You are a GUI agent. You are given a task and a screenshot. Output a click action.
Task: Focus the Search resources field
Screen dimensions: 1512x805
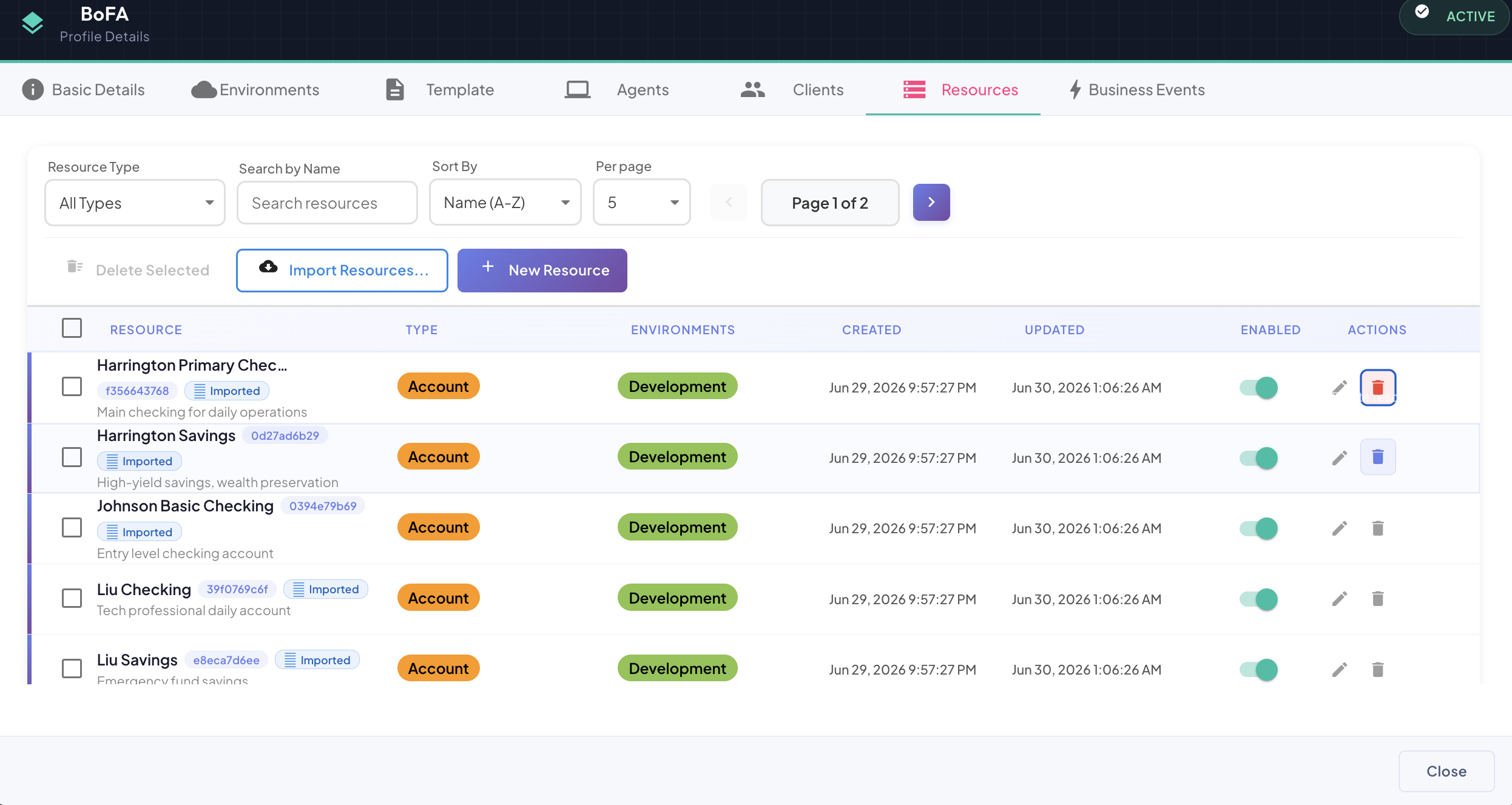coord(327,203)
